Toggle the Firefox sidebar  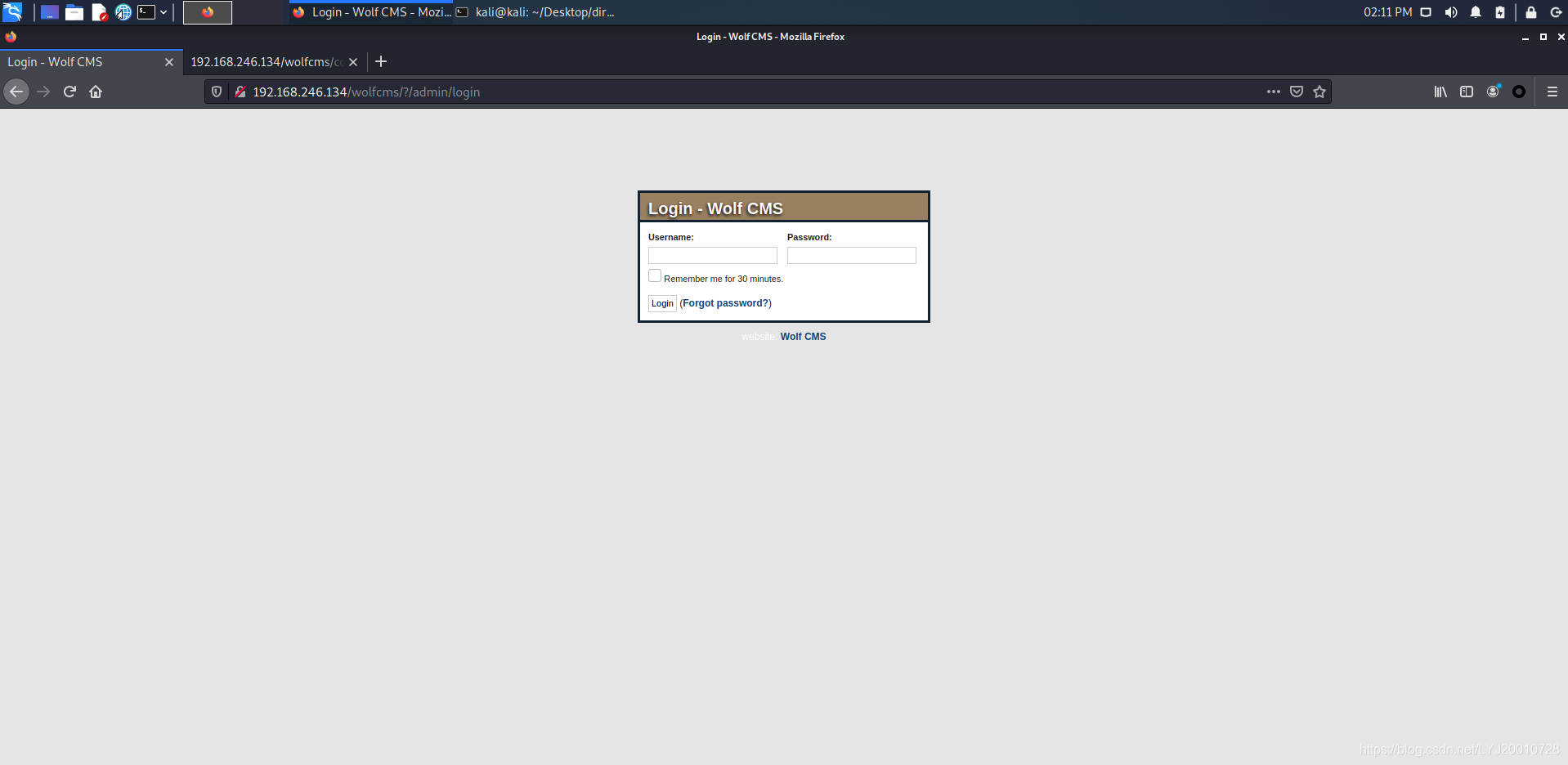point(1467,92)
